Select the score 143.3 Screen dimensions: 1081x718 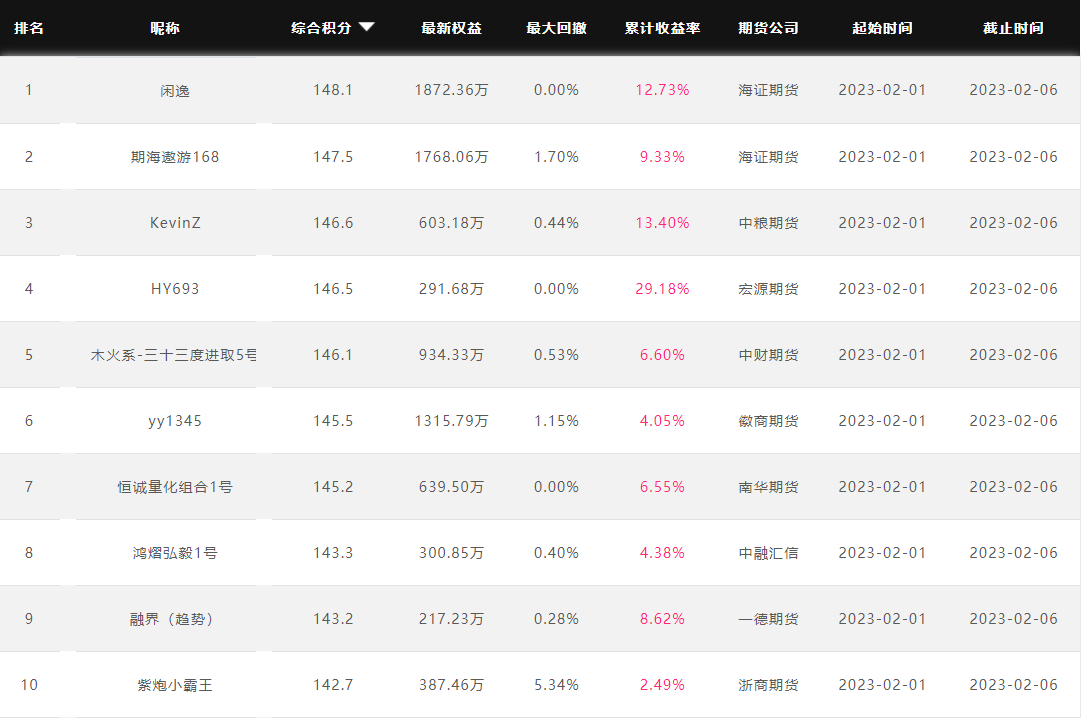point(333,553)
